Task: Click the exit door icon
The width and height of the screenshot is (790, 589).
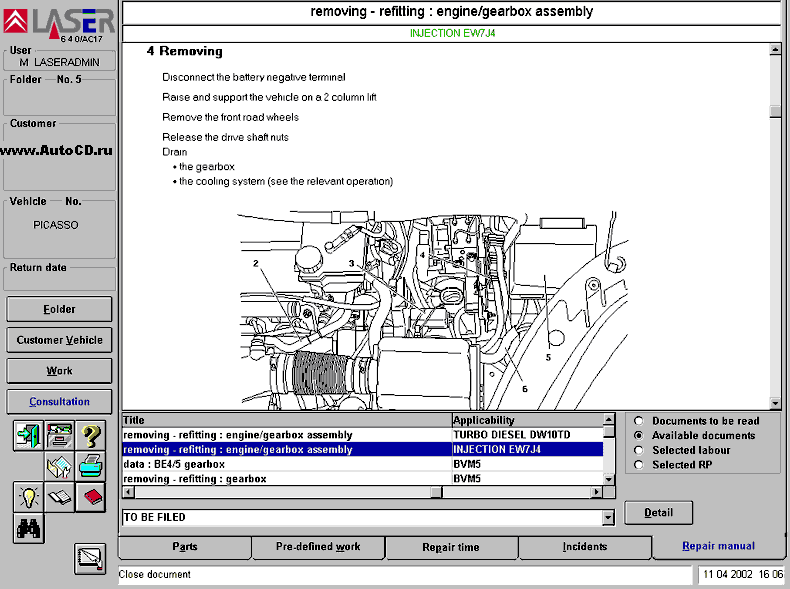Action: click(28, 435)
